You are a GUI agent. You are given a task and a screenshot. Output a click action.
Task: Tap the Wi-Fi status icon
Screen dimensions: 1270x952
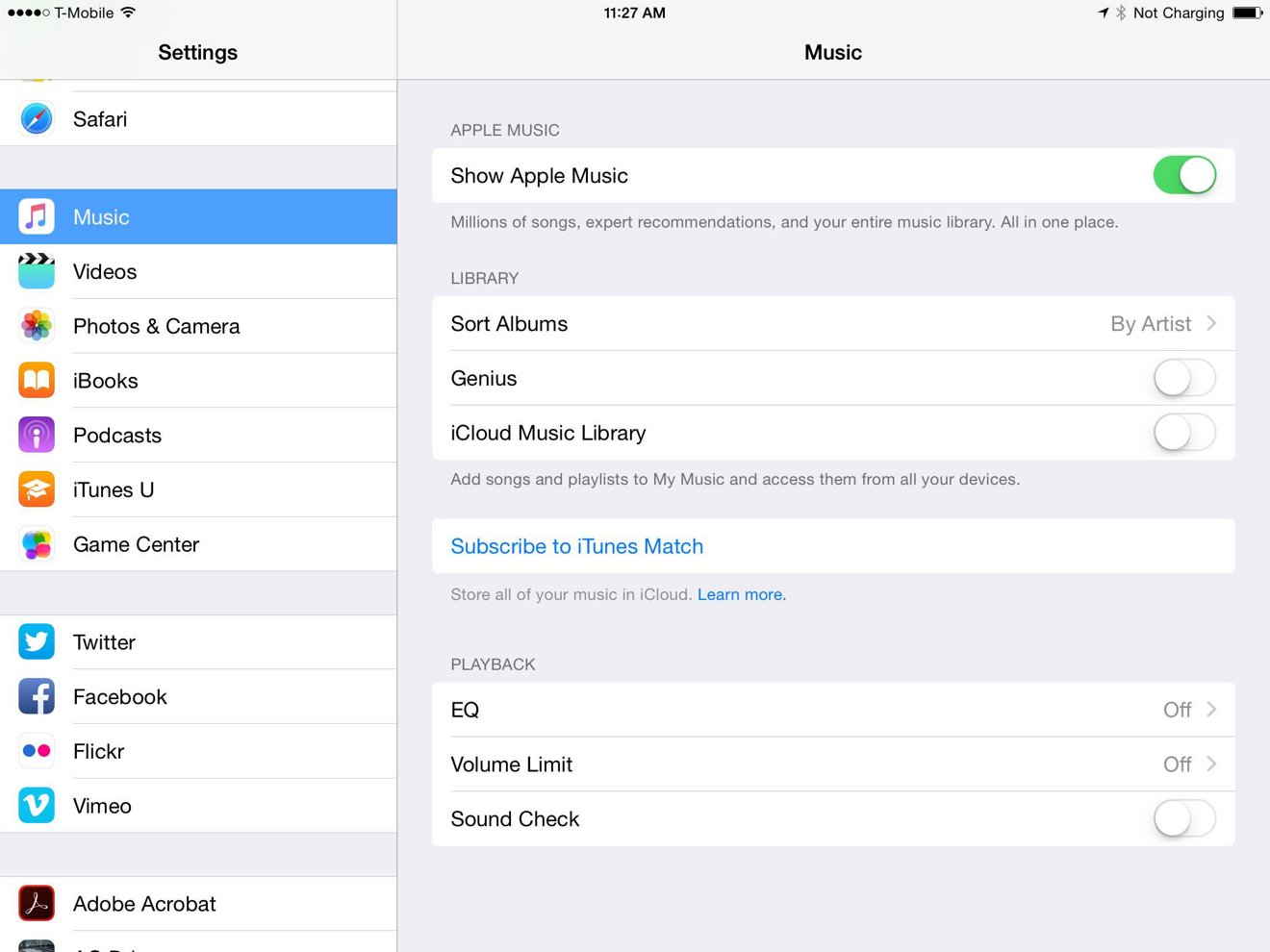click(128, 13)
